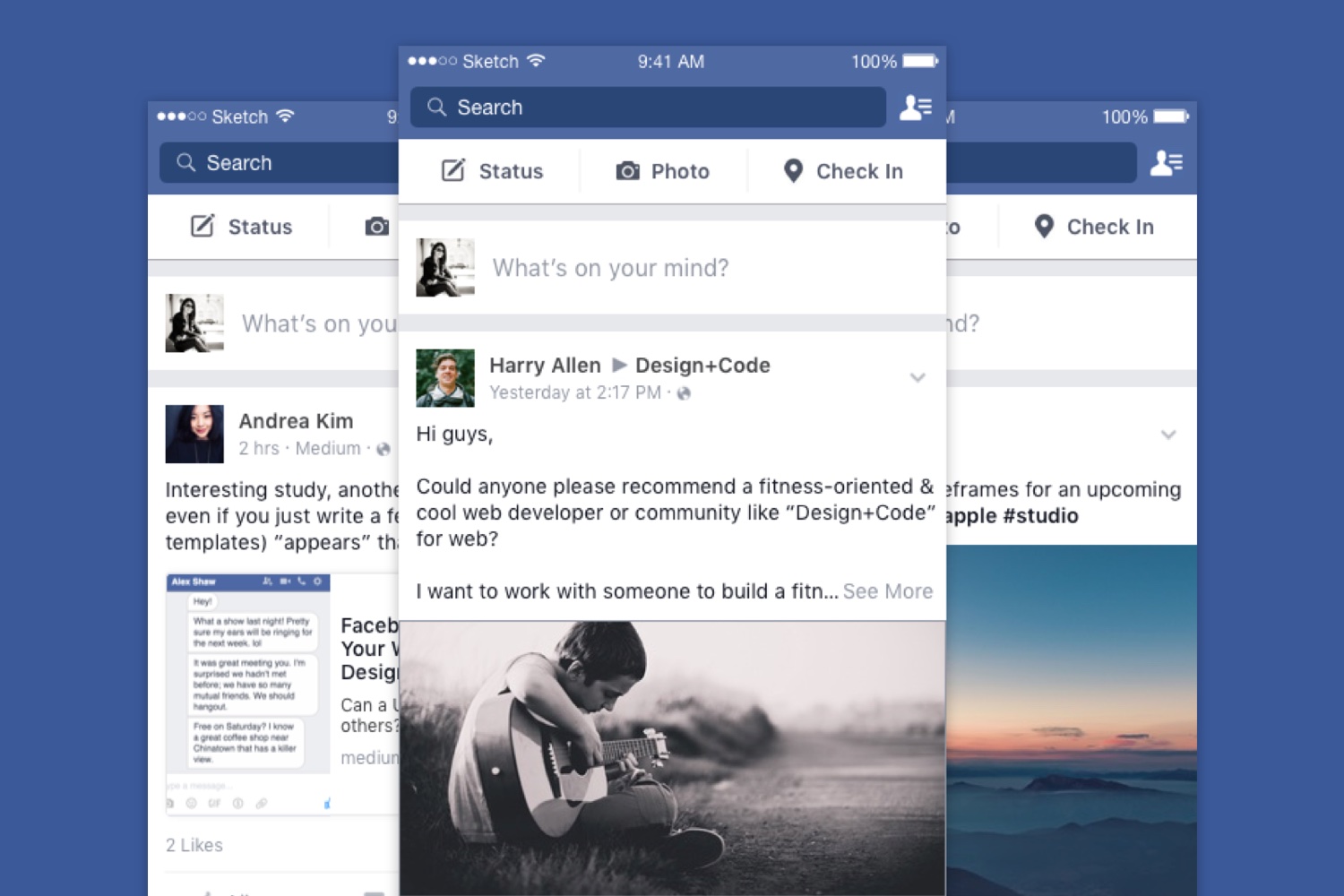
Task: Expand the post options chevron on the right phone
Action: 1168,435
